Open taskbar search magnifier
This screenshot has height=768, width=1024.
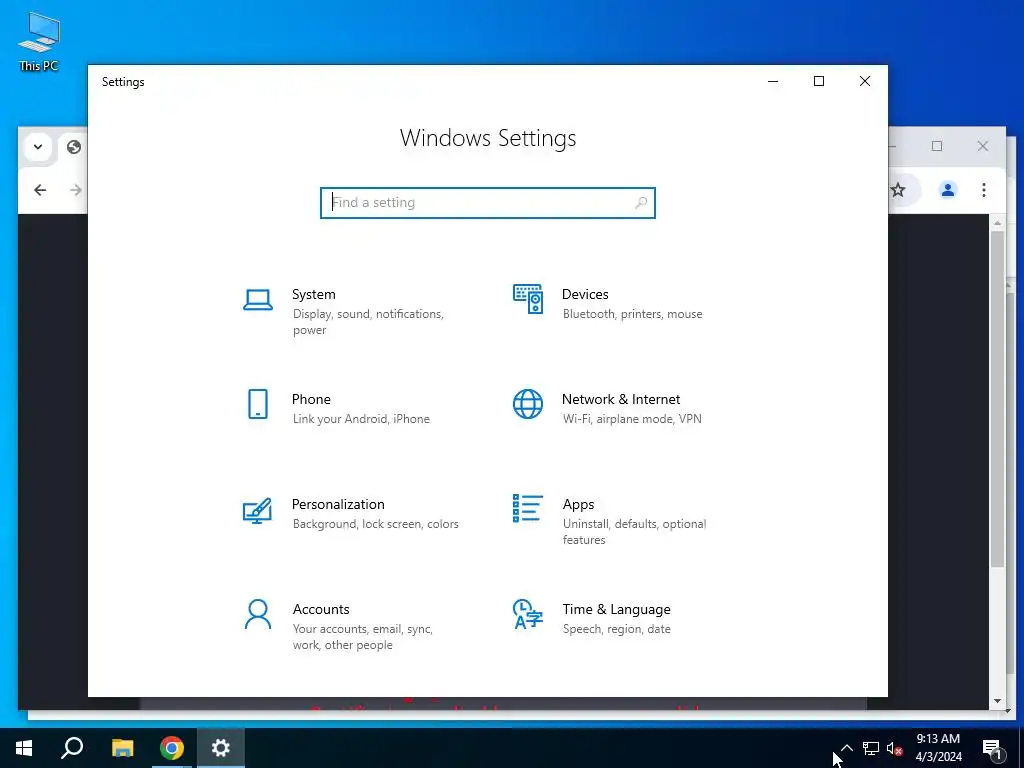tap(72, 748)
